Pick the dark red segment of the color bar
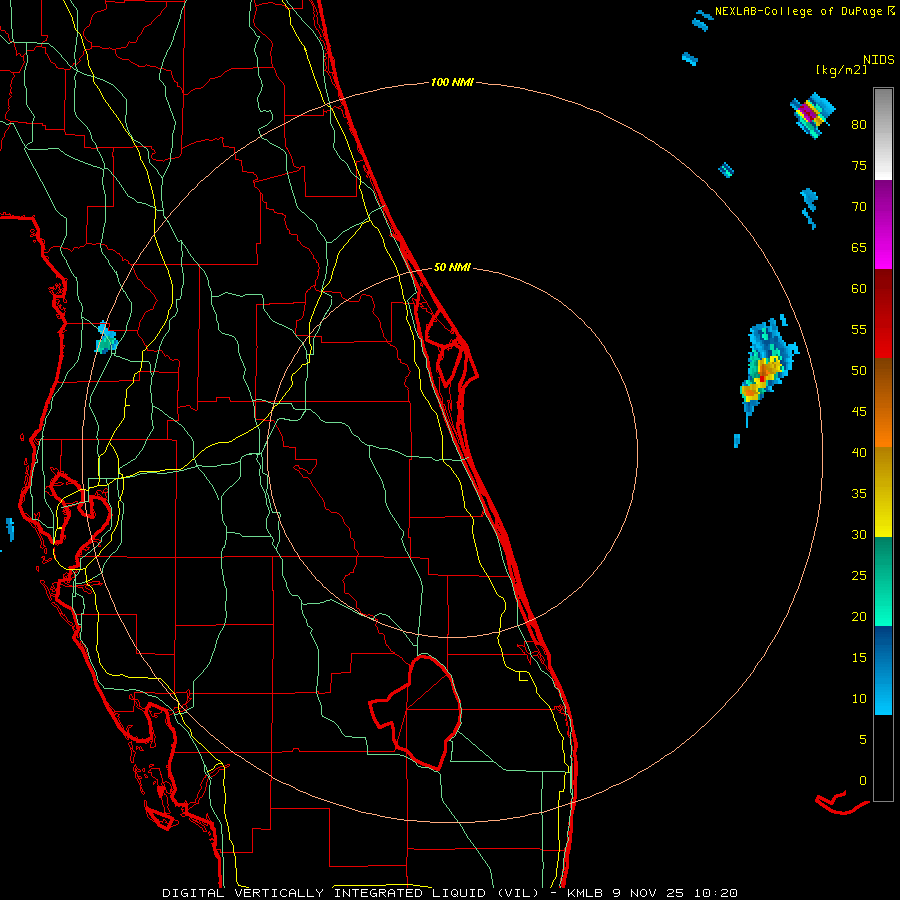Screen dimensions: 900x900 [883, 313]
